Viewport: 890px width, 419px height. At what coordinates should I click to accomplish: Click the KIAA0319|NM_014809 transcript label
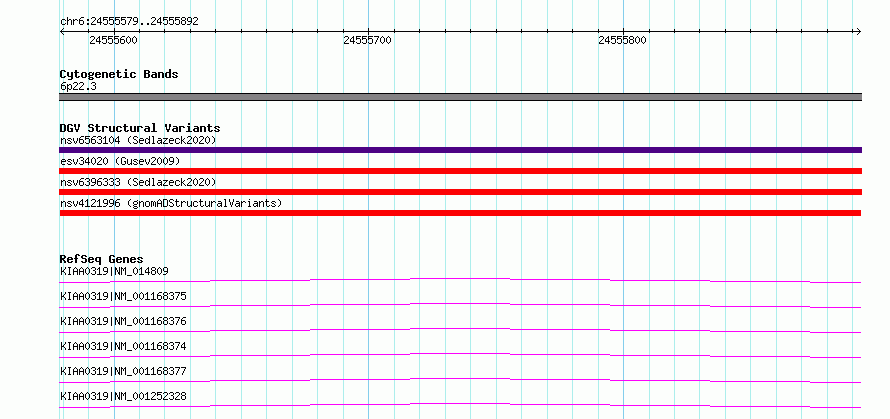click(114, 271)
